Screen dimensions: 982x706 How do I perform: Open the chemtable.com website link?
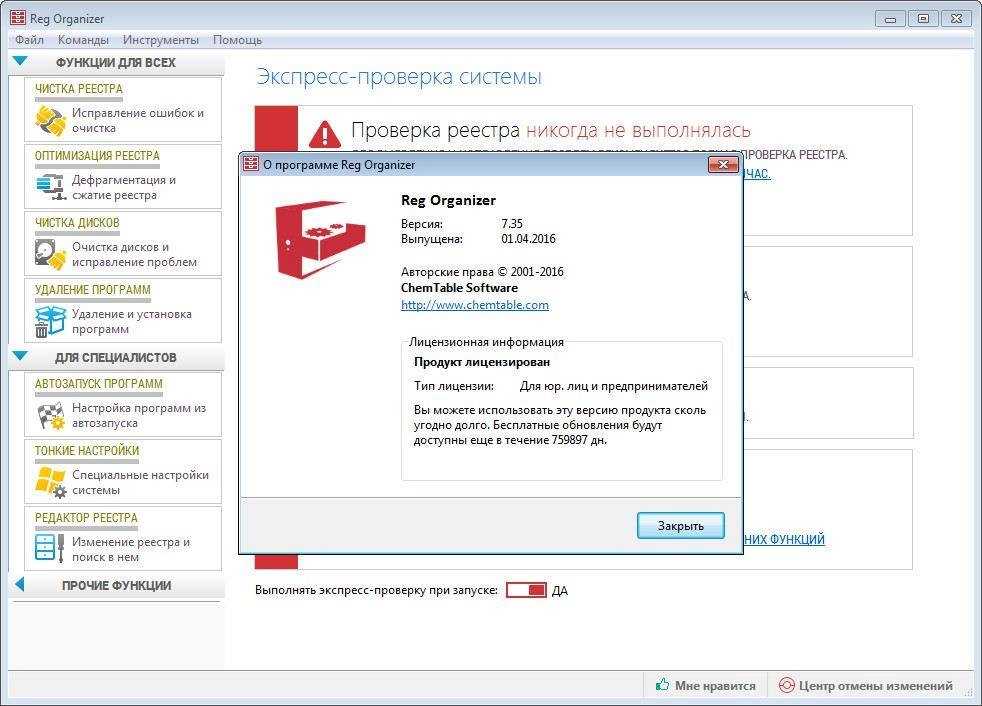(475, 305)
